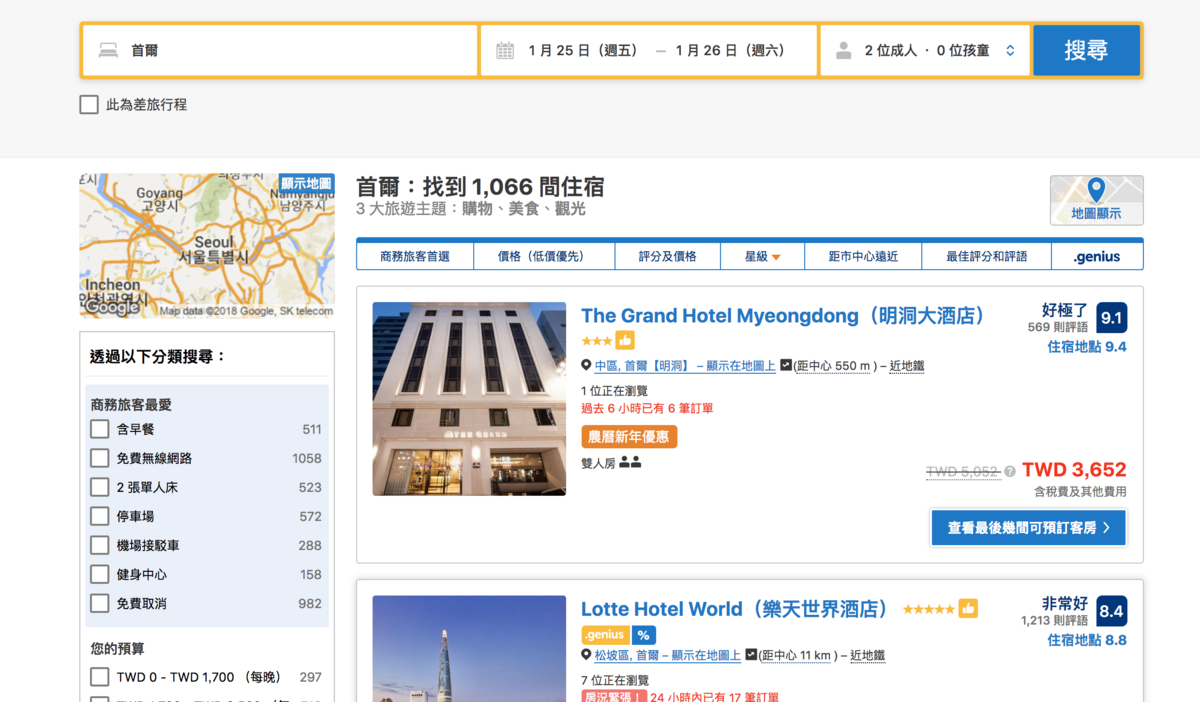The width and height of the screenshot is (1200, 702).
Task: Toggle the 免費取消 filter
Action: click(100, 603)
